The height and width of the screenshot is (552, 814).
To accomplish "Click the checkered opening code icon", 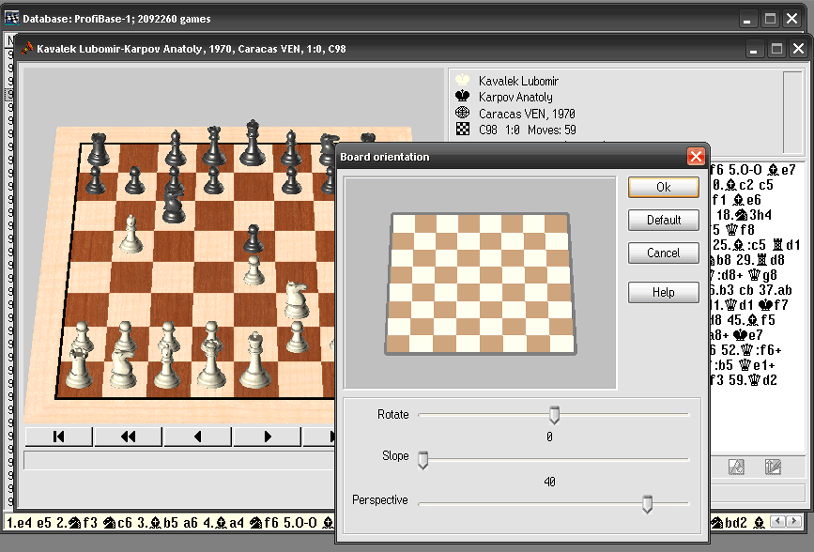I will point(462,129).
